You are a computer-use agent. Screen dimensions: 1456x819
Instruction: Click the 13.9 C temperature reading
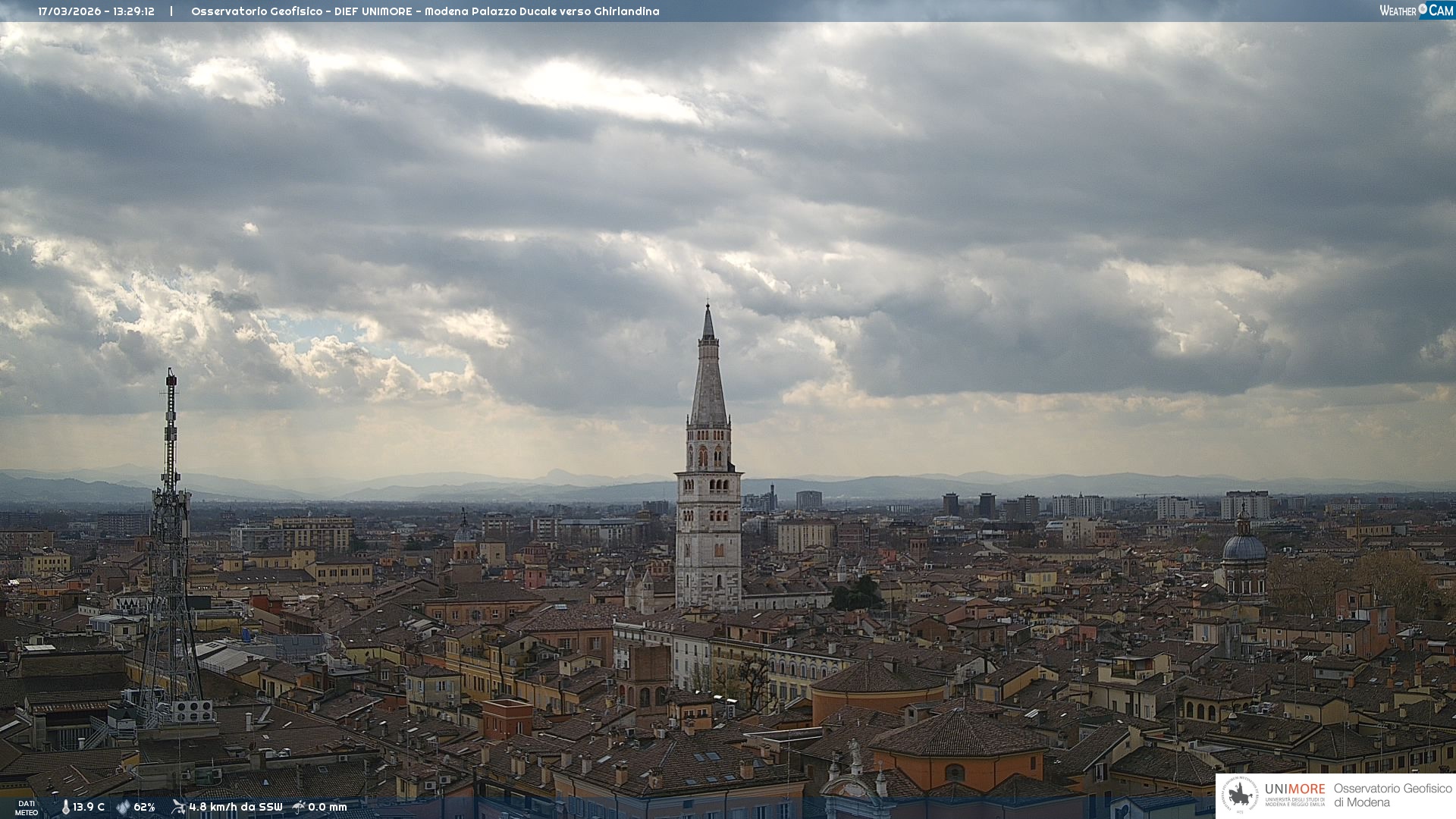[89, 807]
